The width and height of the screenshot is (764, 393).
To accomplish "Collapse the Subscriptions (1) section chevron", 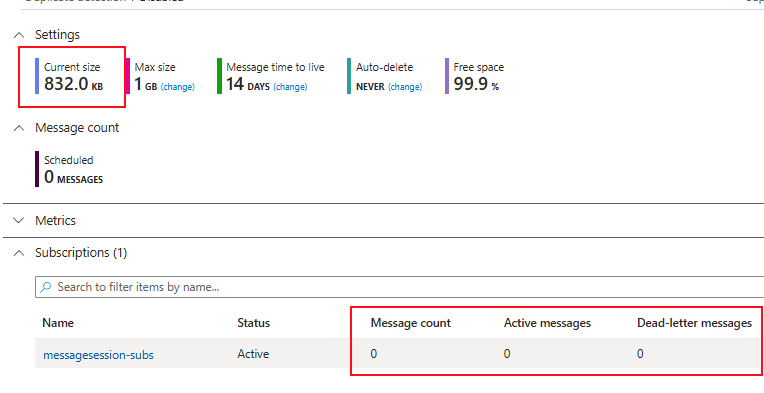I will pyautogui.click(x=19, y=253).
